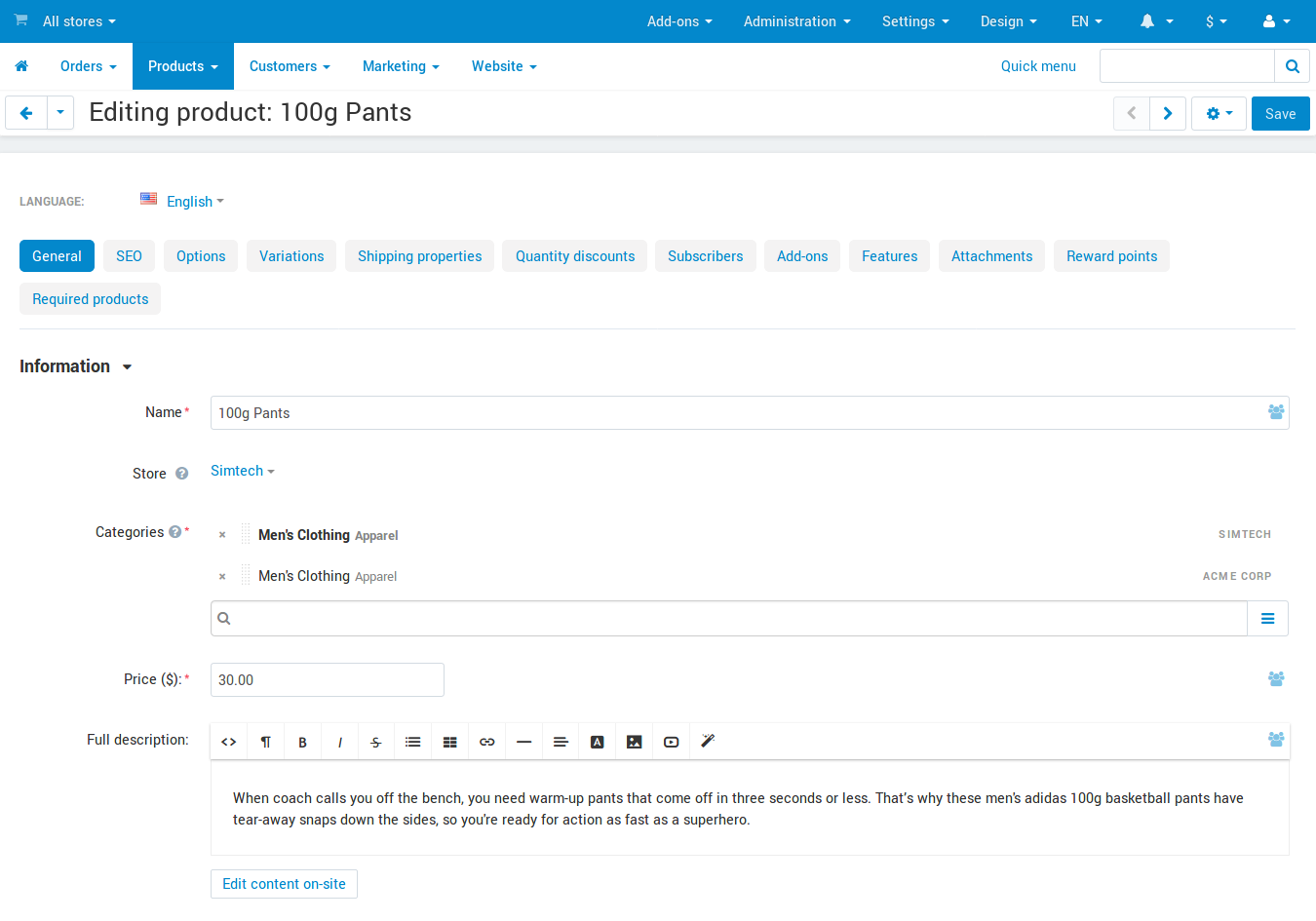
Task: Click the search magnifier button beside Quick menu
Action: 1293,66
